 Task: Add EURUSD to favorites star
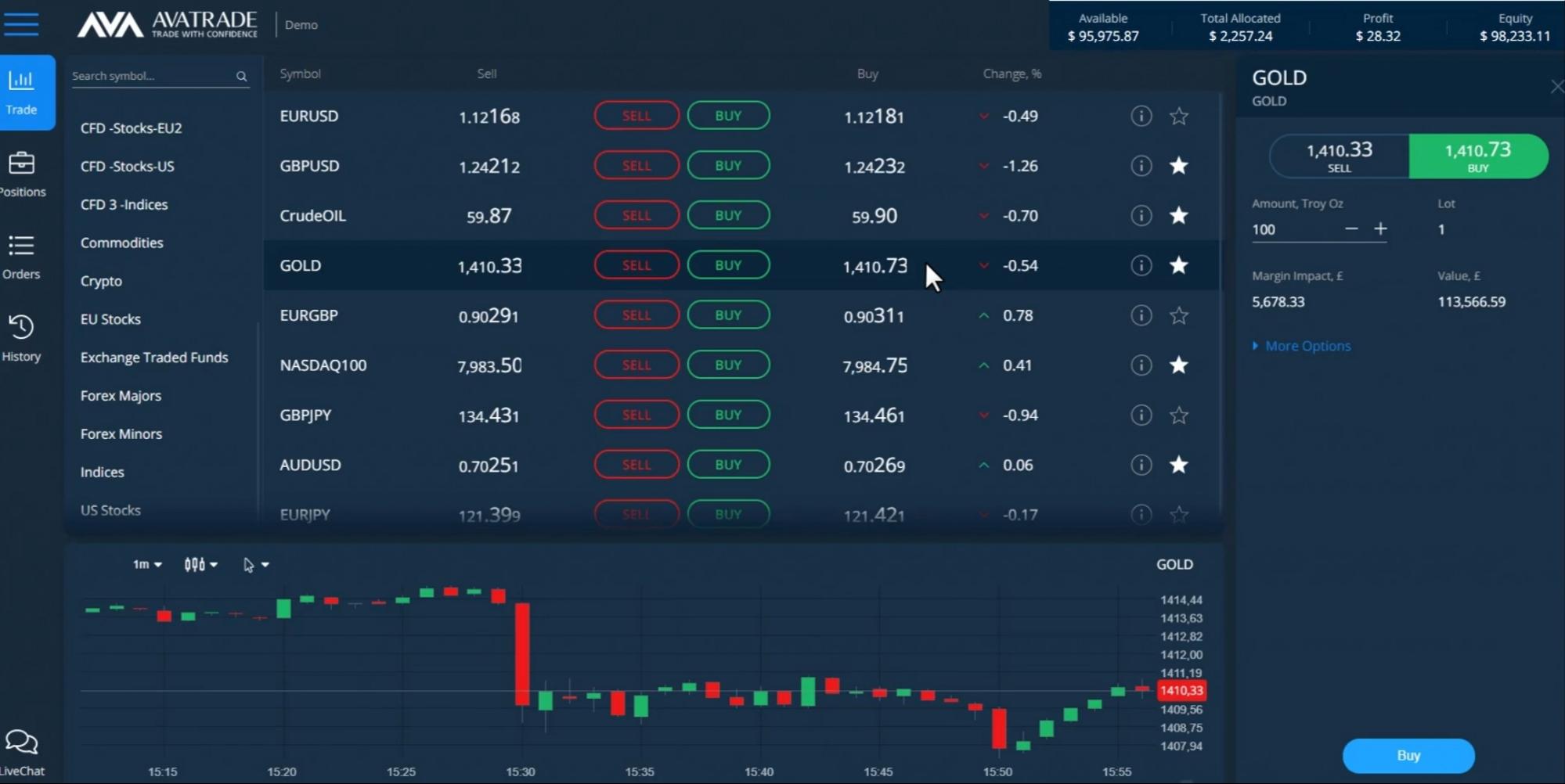pyautogui.click(x=1179, y=116)
